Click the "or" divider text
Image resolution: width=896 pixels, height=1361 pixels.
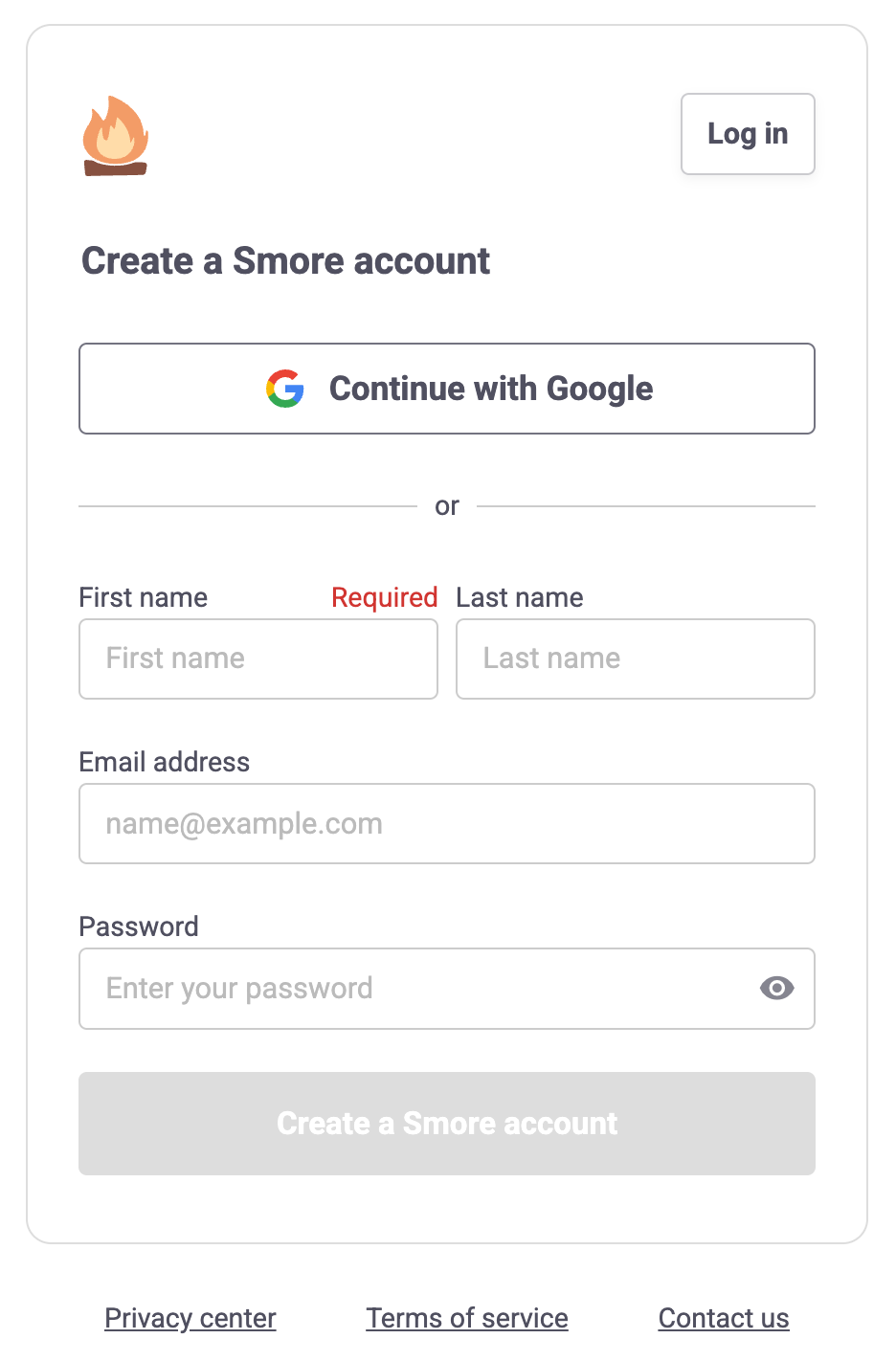tap(447, 506)
